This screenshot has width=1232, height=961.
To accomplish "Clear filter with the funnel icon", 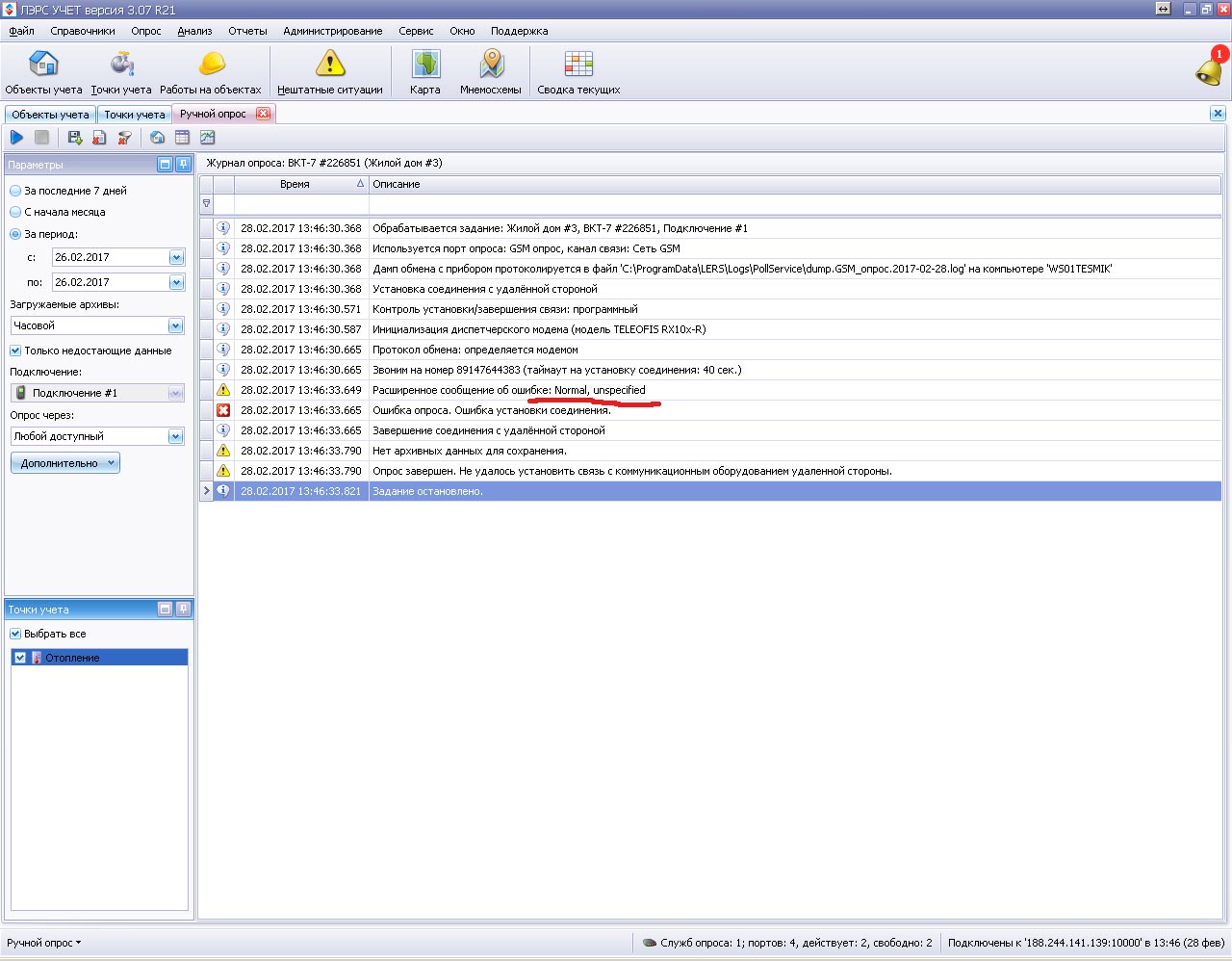I will (x=124, y=138).
